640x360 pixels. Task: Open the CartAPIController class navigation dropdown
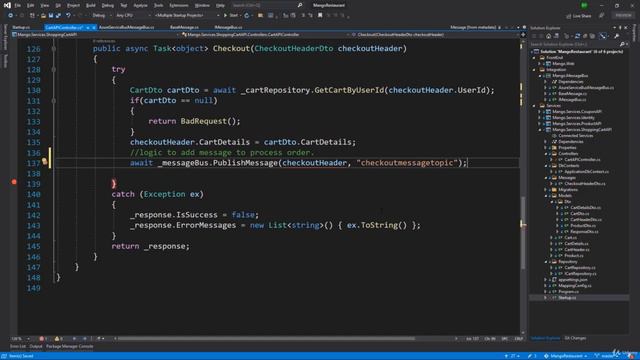click(265, 35)
